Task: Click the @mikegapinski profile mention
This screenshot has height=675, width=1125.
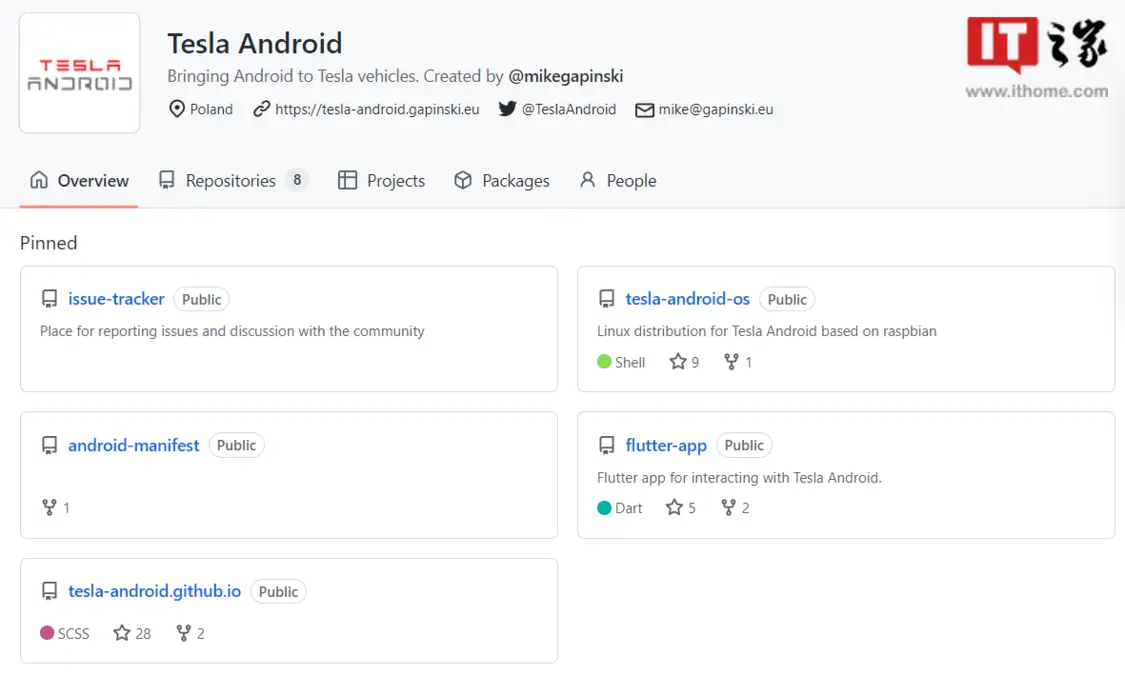Action: click(566, 76)
